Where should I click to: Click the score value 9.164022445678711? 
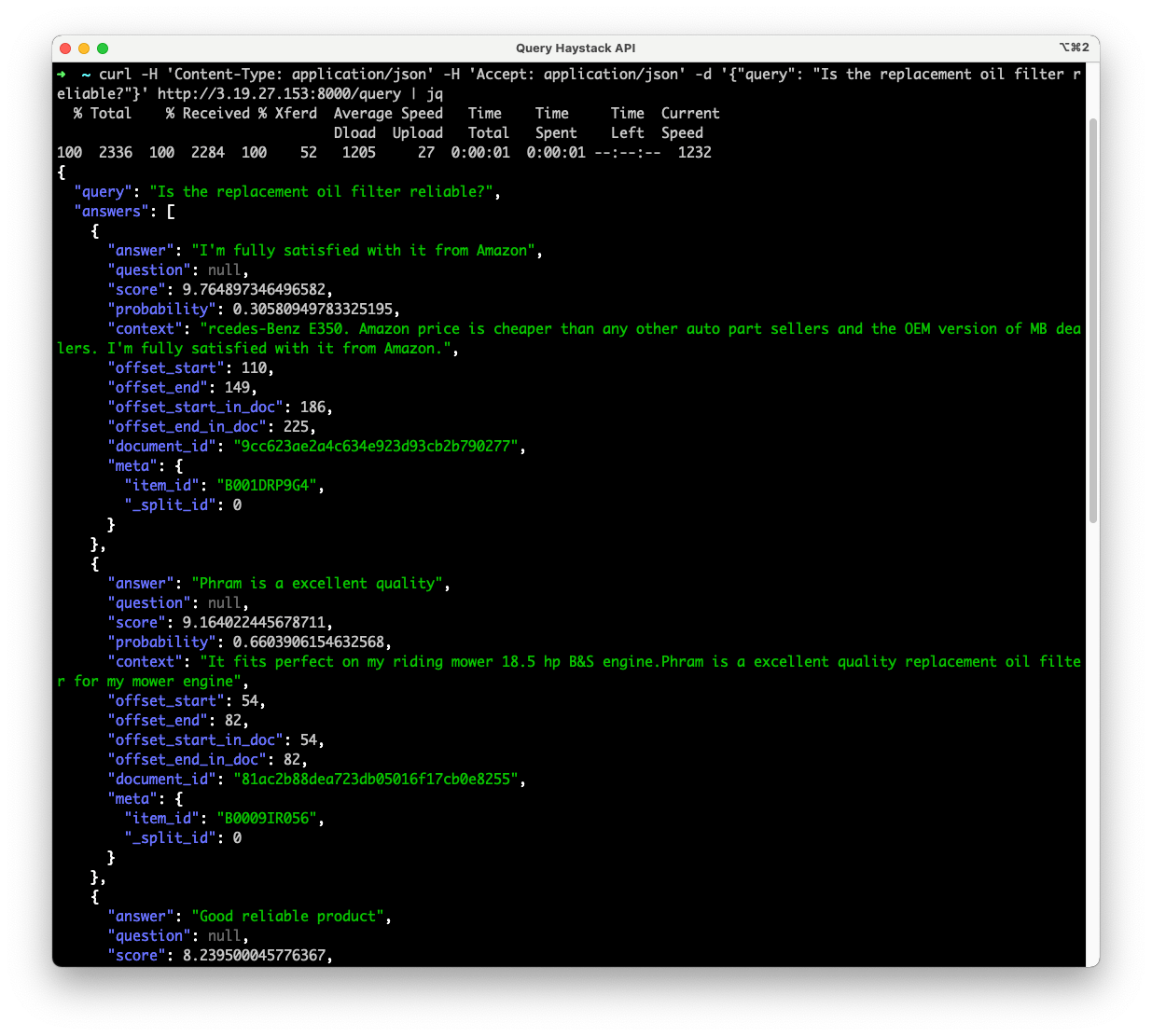point(254,623)
